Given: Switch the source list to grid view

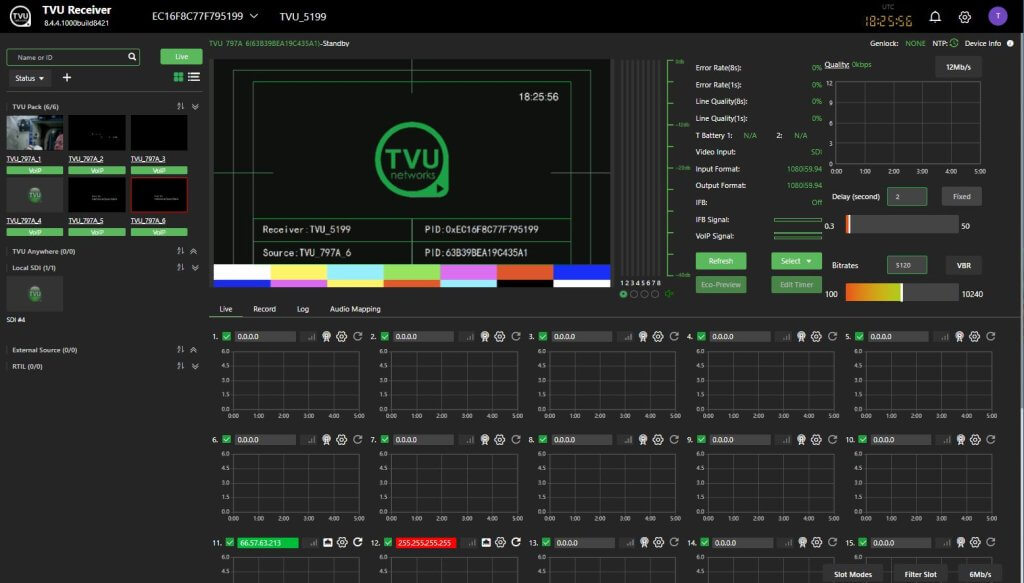Looking at the screenshot, I should point(178,77).
